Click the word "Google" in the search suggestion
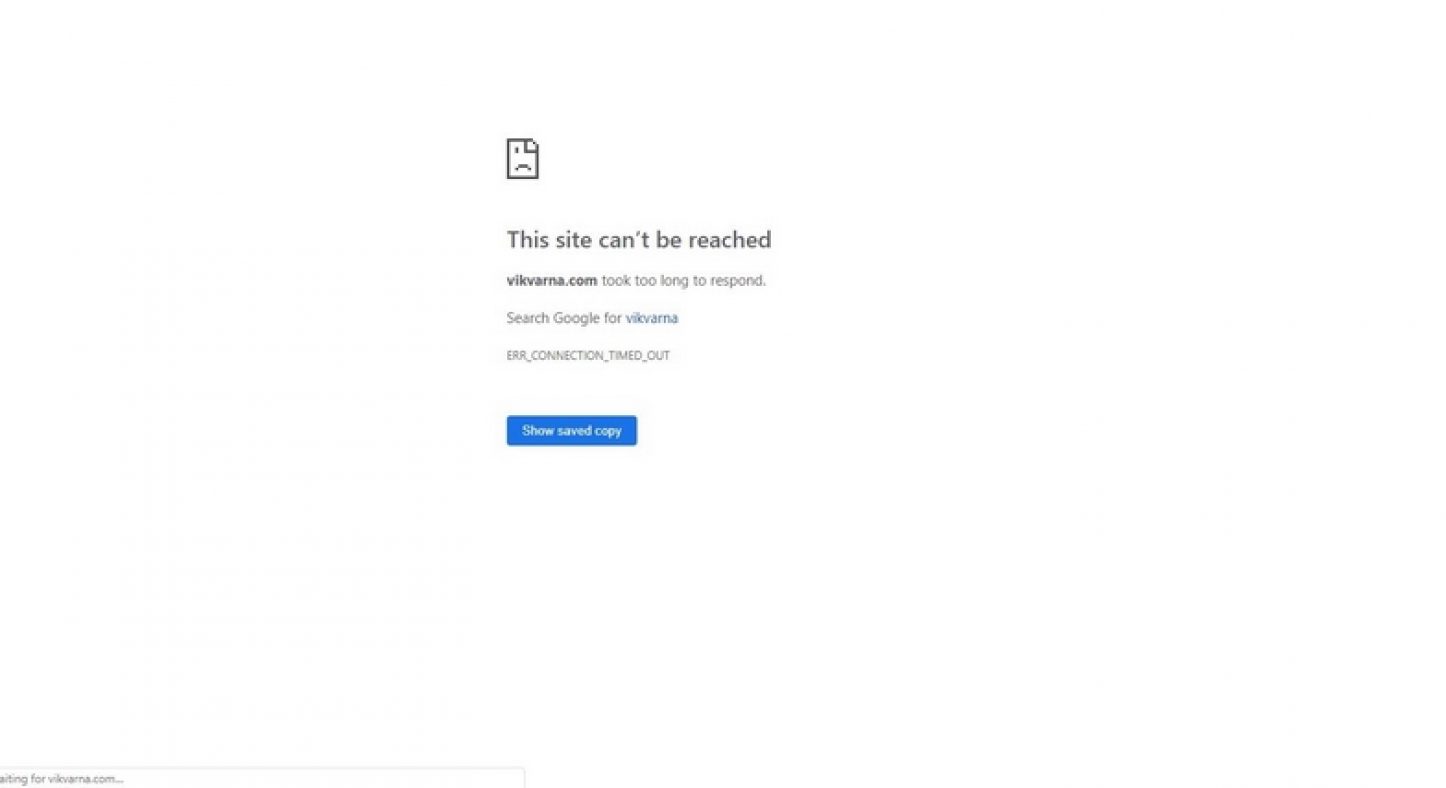 tap(577, 318)
